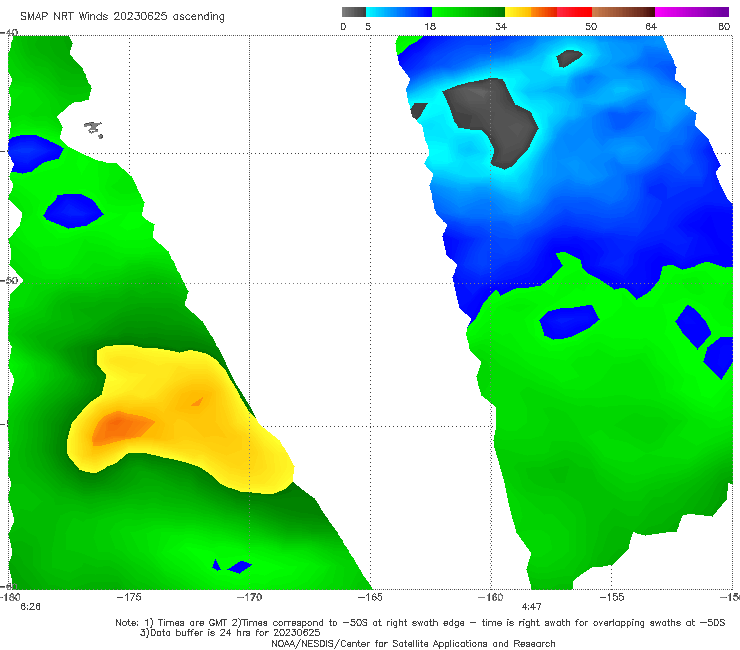Click the swath time label 4:47
This screenshot has height=650, width=740.
[x=531, y=607]
